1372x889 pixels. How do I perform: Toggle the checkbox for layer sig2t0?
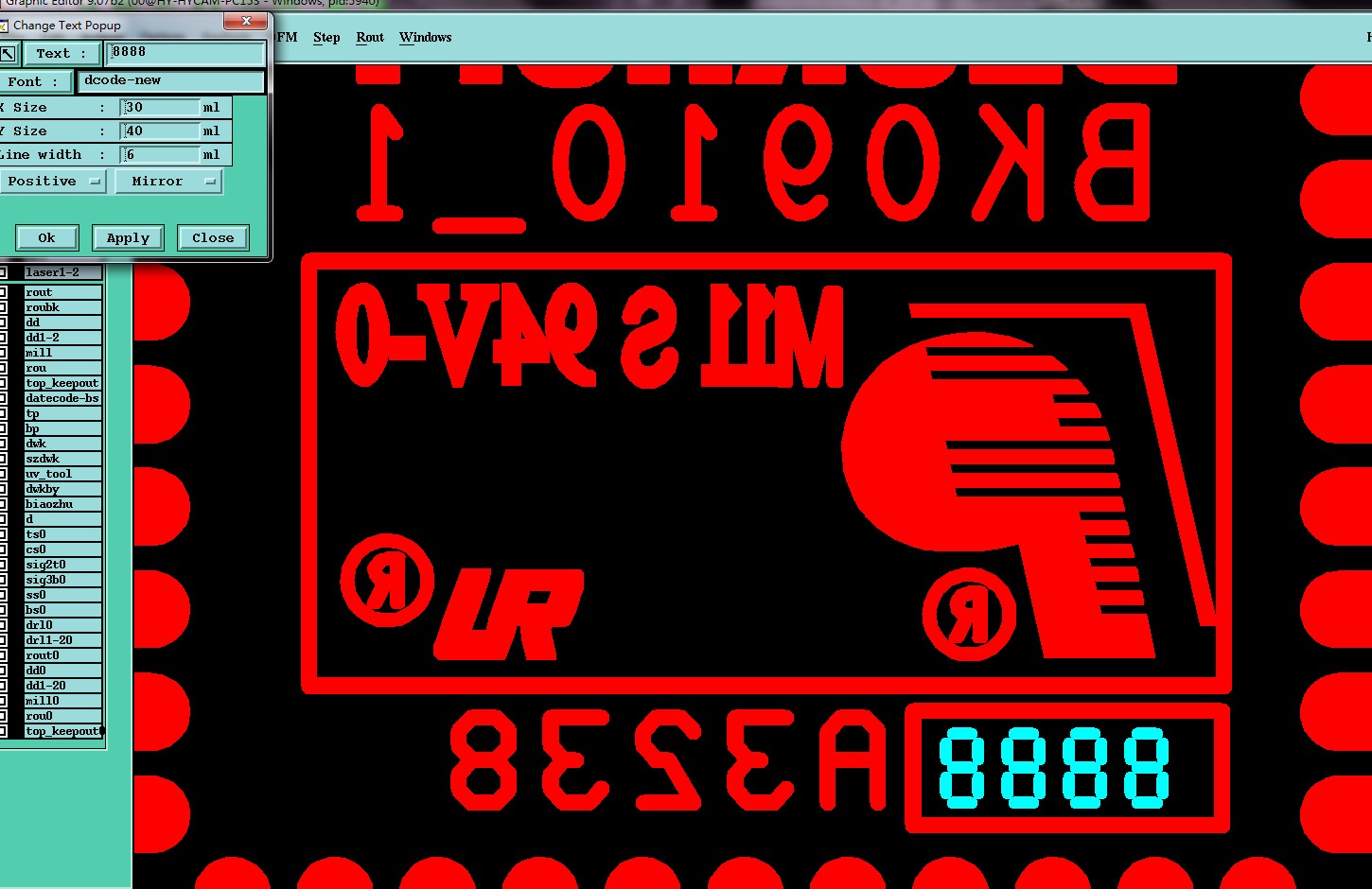coord(3,565)
